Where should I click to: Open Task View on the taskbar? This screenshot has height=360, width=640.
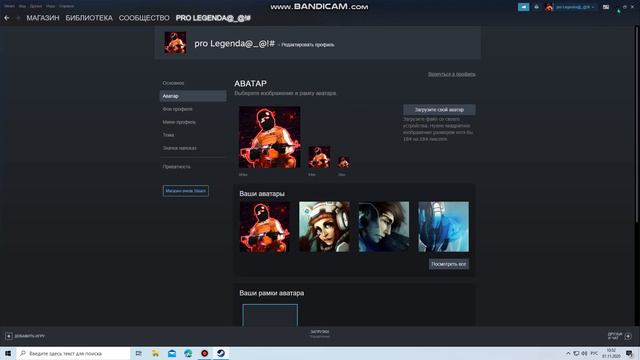point(139,353)
